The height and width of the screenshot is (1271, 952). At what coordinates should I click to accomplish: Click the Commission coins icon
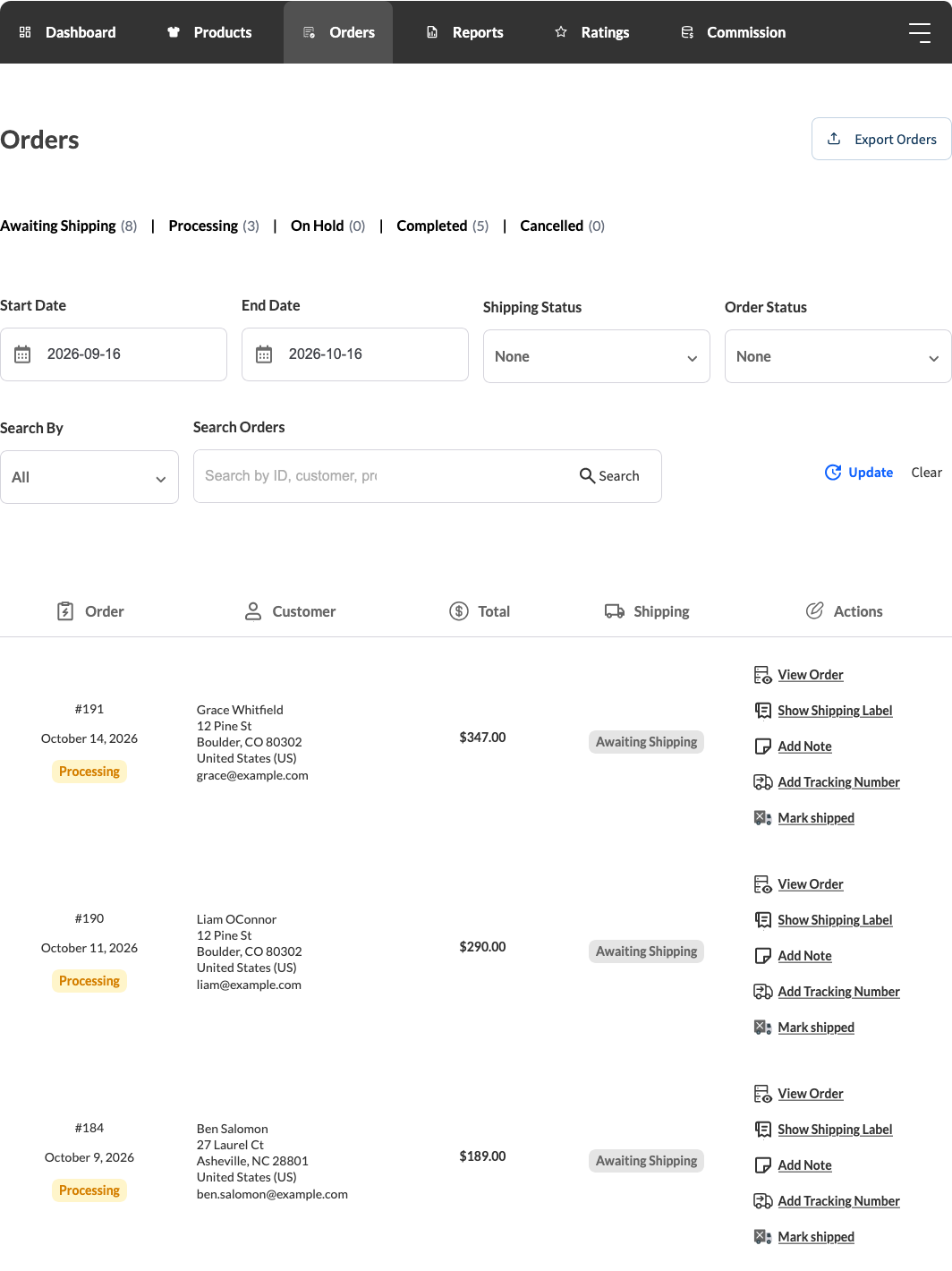pyautogui.click(x=687, y=32)
